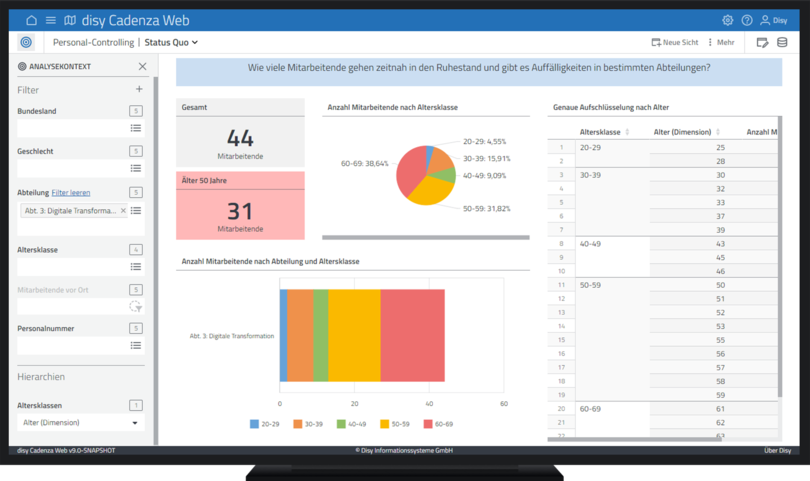Close the Analysekontext panel
Screen dimensions: 810x481
coord(143,66)
